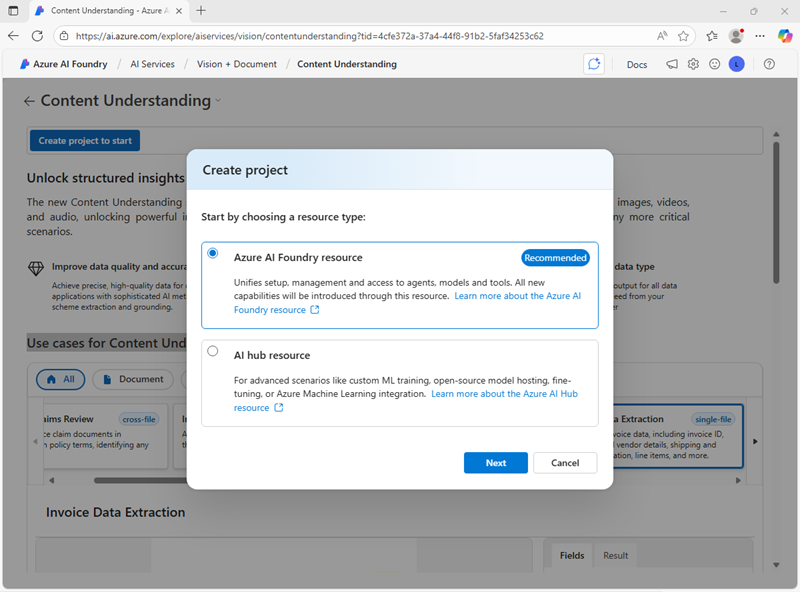Screen dimensions: 800x592
Task: Open the AI assistant chat icon
Action: point(594,64)
